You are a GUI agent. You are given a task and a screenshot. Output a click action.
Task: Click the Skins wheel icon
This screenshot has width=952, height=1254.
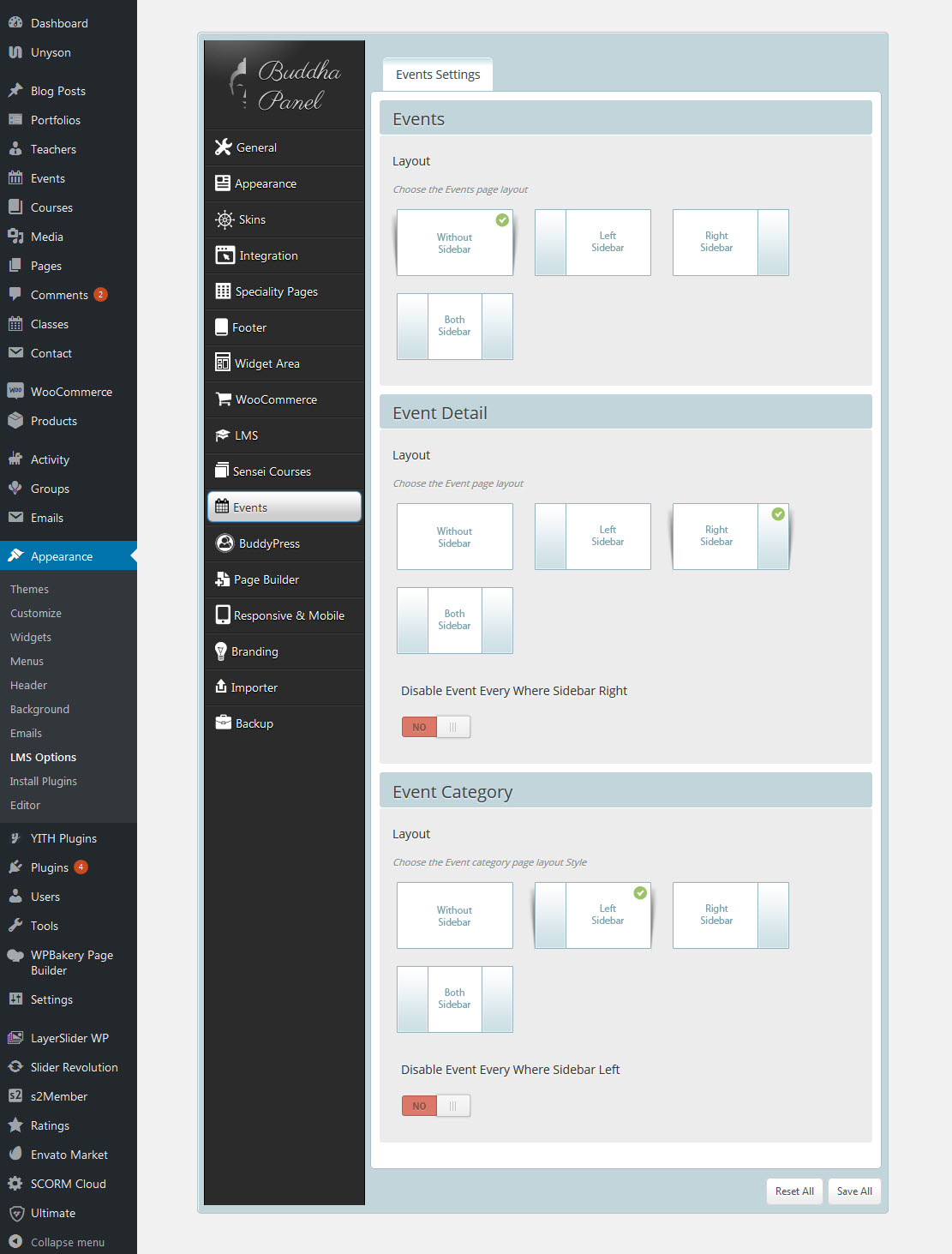(225, 219)
